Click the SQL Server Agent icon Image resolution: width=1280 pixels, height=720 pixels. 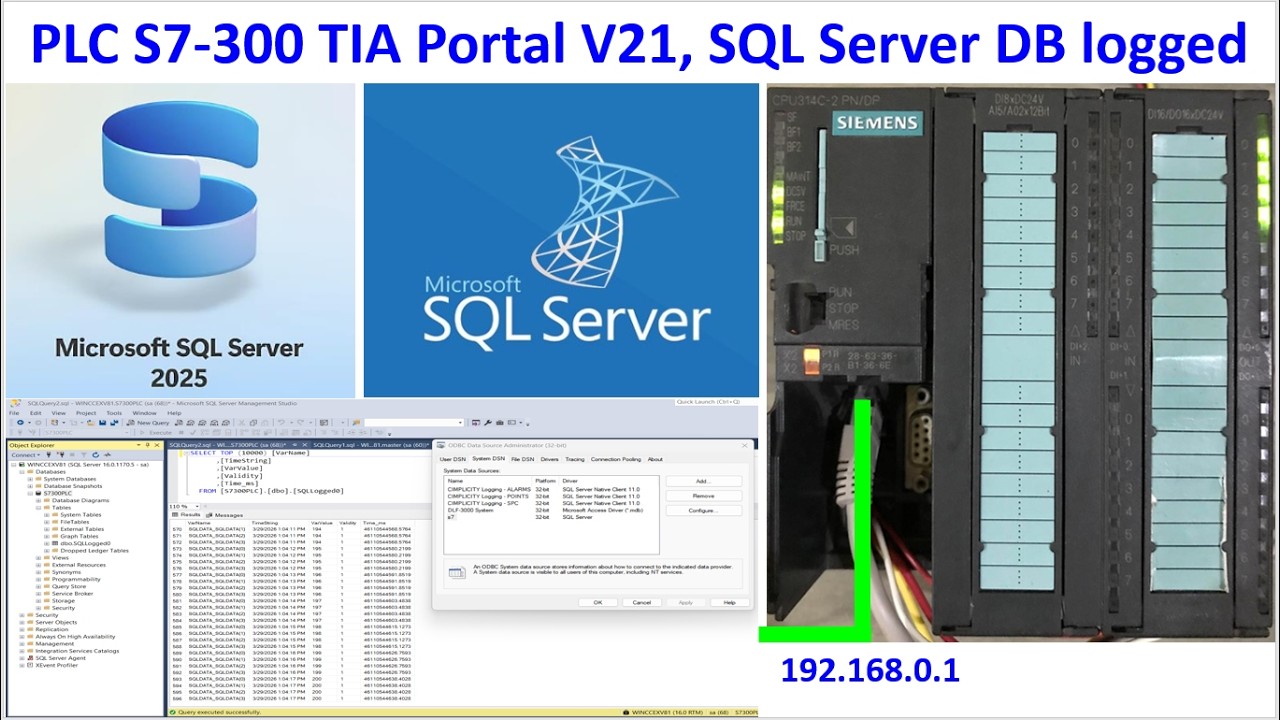[x=30, y=658]
